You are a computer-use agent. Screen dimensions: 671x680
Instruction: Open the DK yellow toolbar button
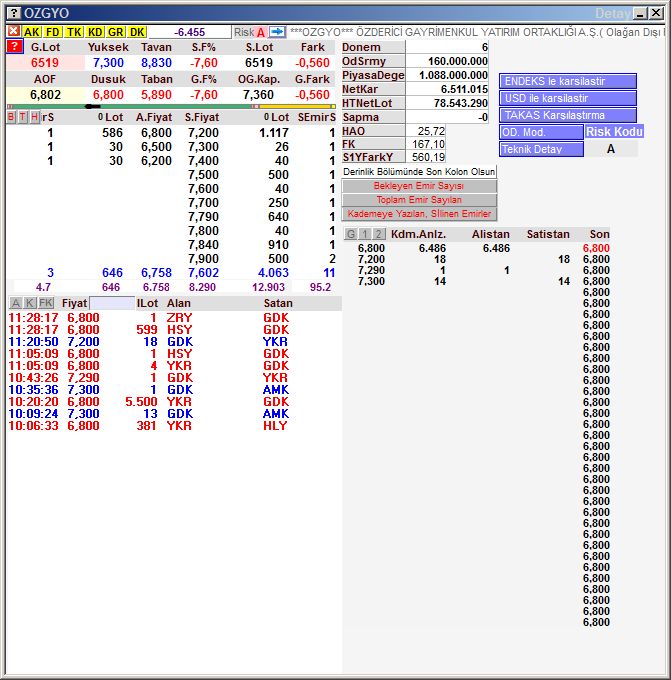[137, 32]
